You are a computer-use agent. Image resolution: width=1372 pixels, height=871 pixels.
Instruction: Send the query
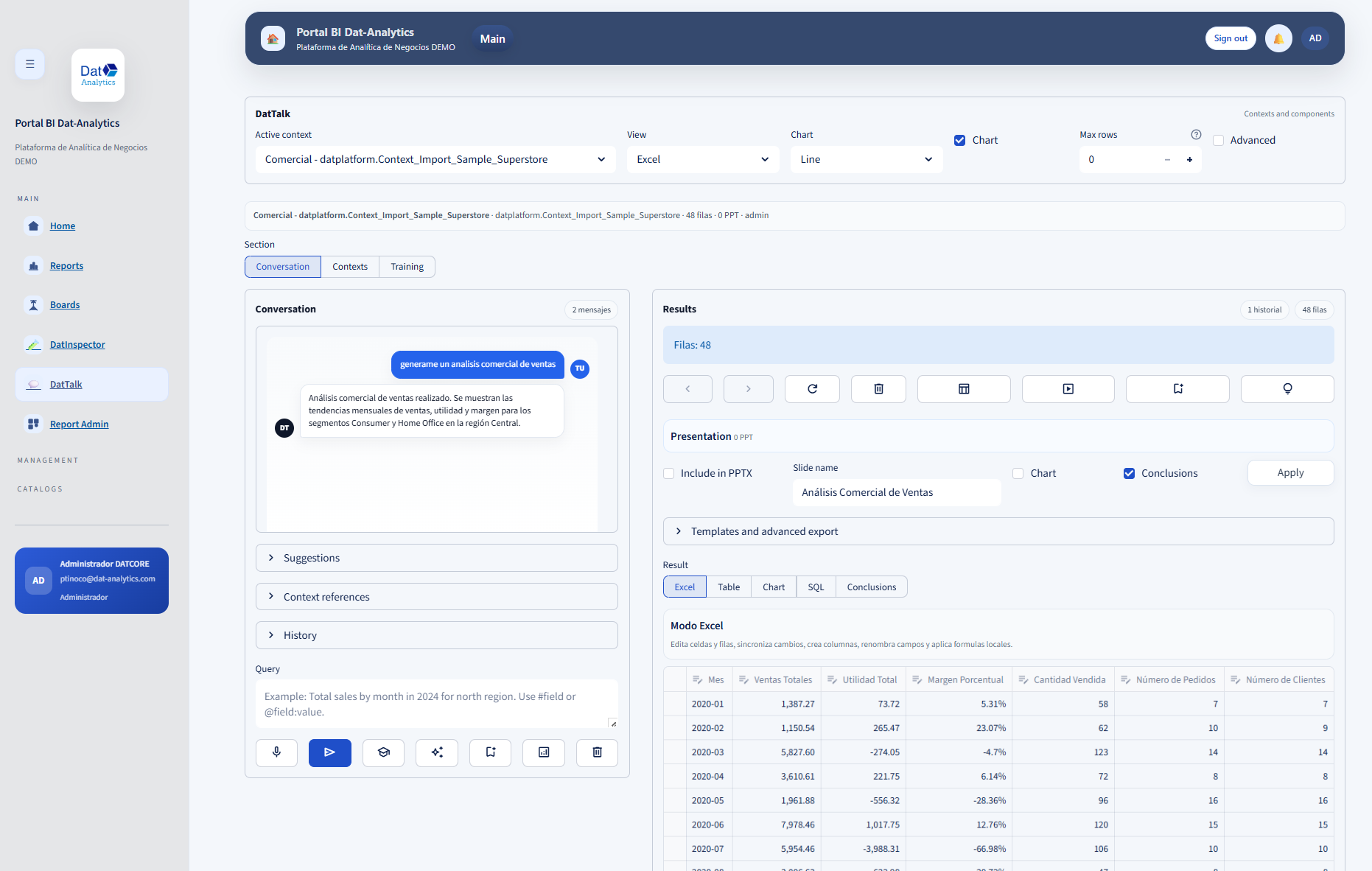click(x=330, y=752)
